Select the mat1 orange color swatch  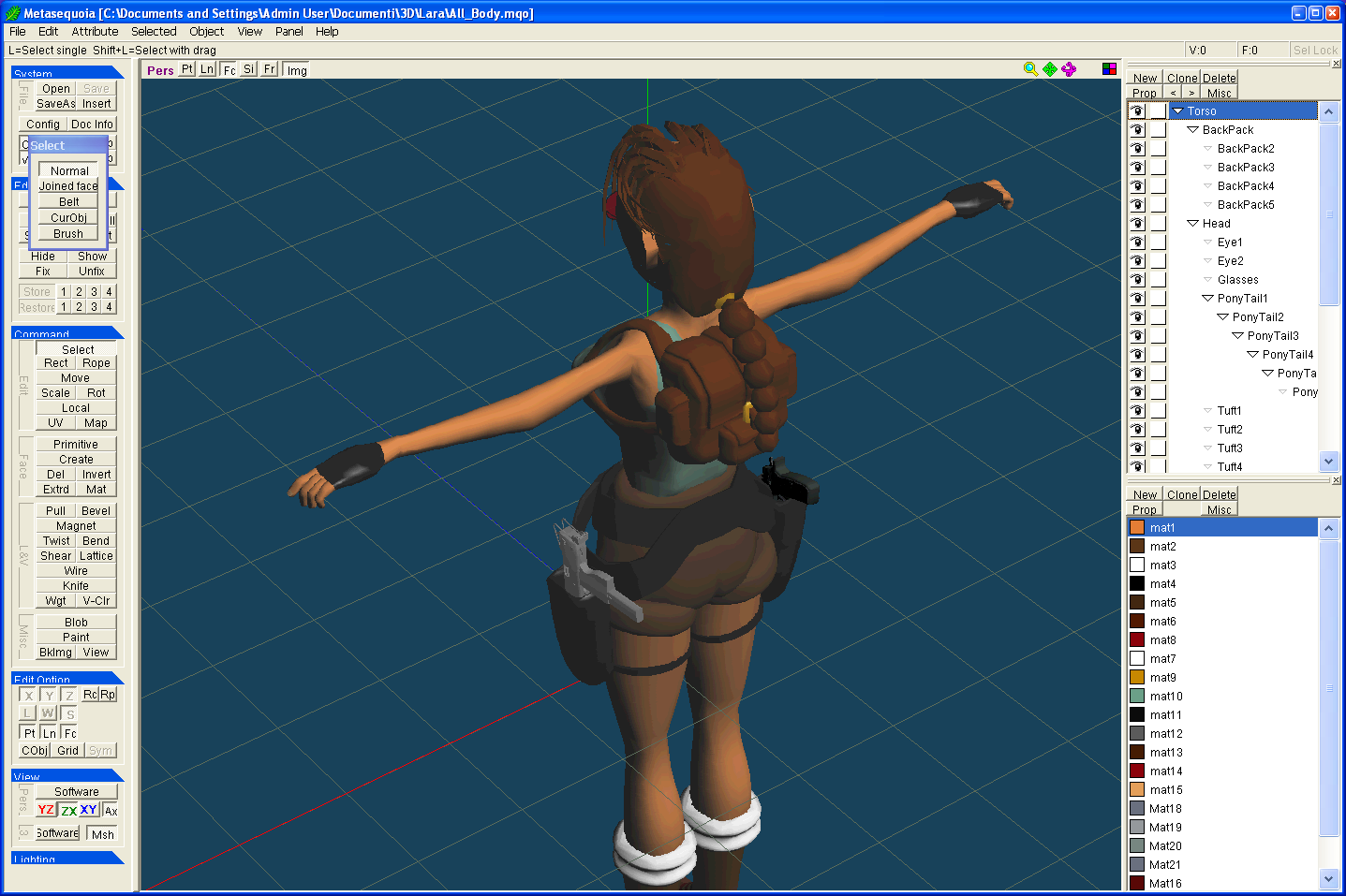[x=1137, y=527]
